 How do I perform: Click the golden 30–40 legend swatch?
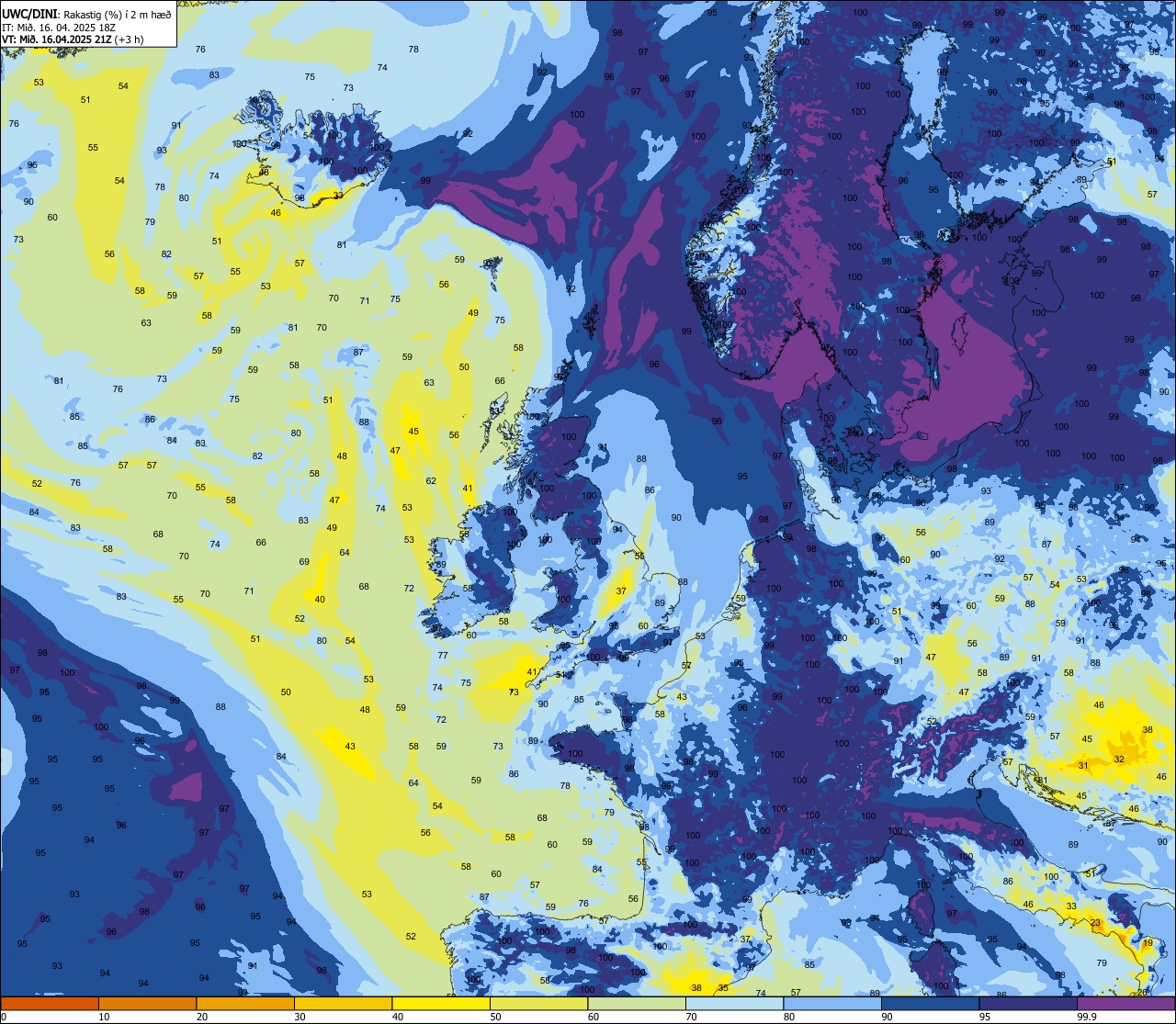click(343, 1003)
